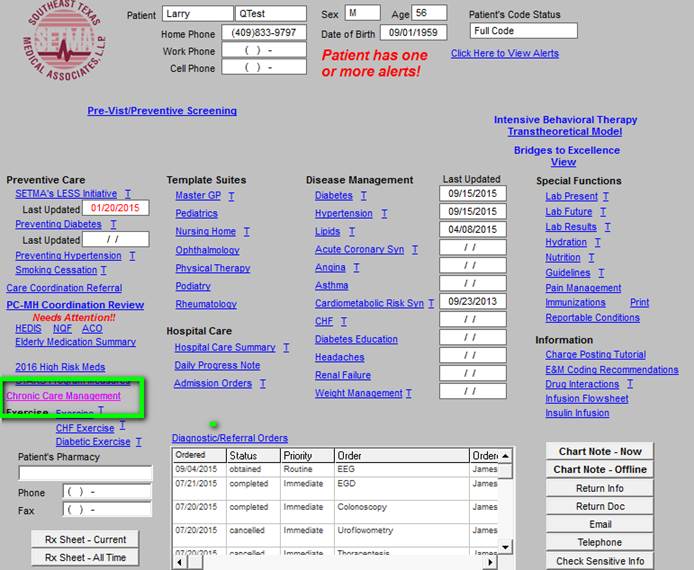Select the Uroflowometry order row
This screenshot has height=570, width=694.
335,534
